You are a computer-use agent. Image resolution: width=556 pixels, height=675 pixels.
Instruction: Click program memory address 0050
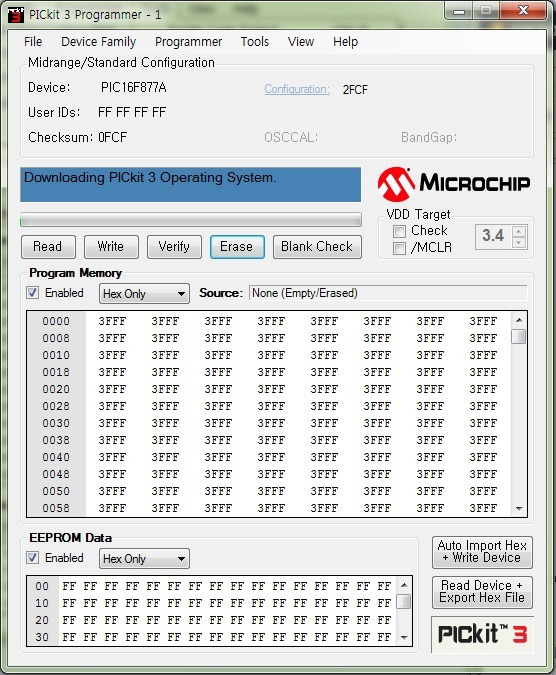[56, 491]
